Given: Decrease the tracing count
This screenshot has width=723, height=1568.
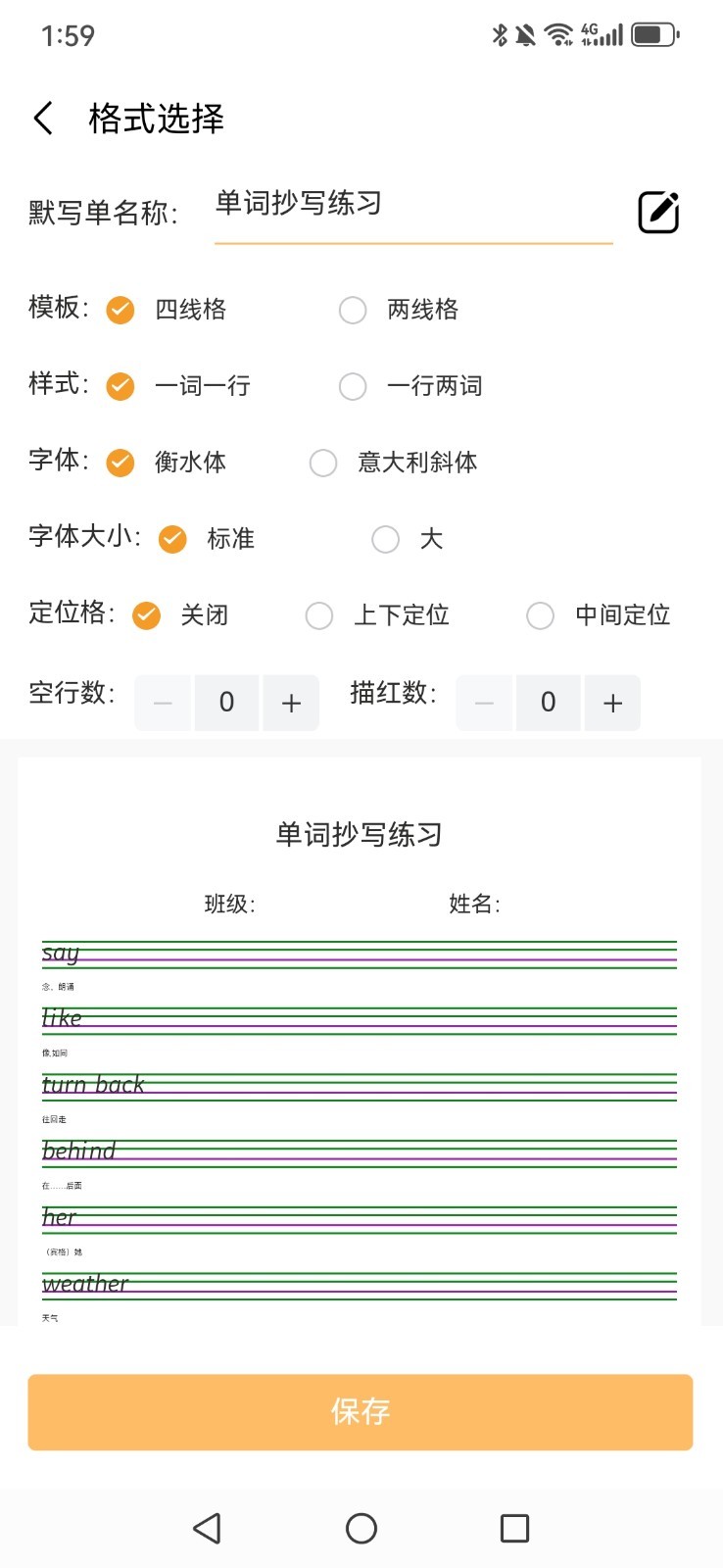Looking at the screenshot, I should [x=484, y=703].
